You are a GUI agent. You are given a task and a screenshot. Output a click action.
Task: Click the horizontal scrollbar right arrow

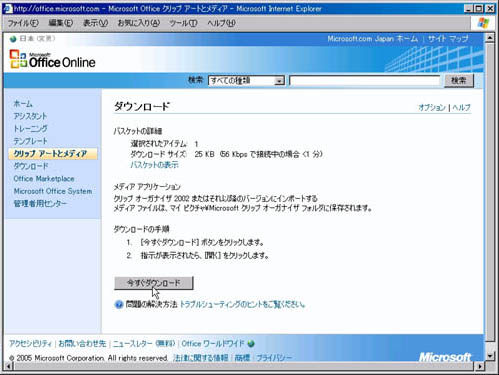479,366
